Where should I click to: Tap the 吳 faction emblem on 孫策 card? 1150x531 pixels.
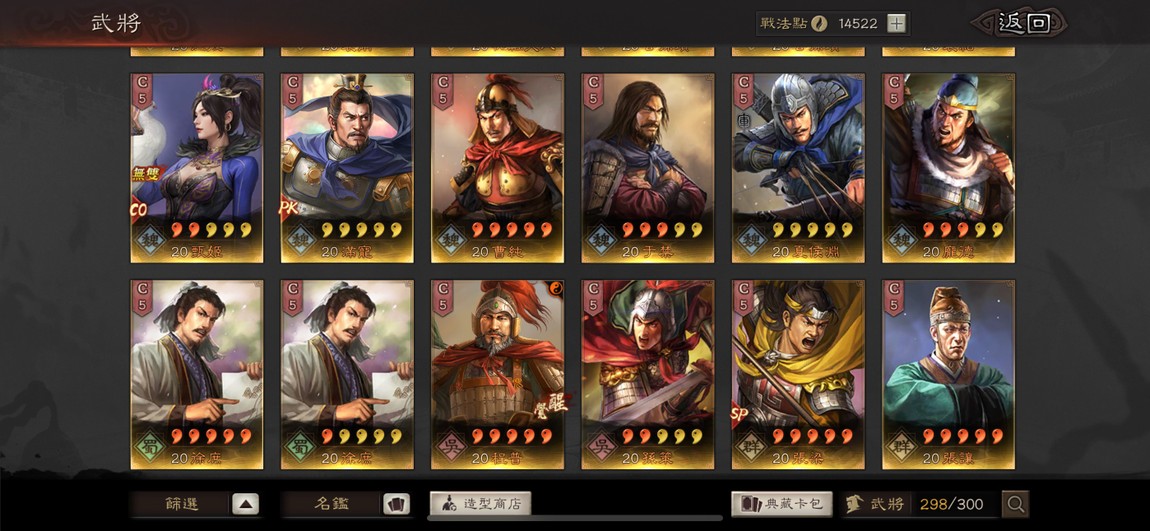point(600,447)
